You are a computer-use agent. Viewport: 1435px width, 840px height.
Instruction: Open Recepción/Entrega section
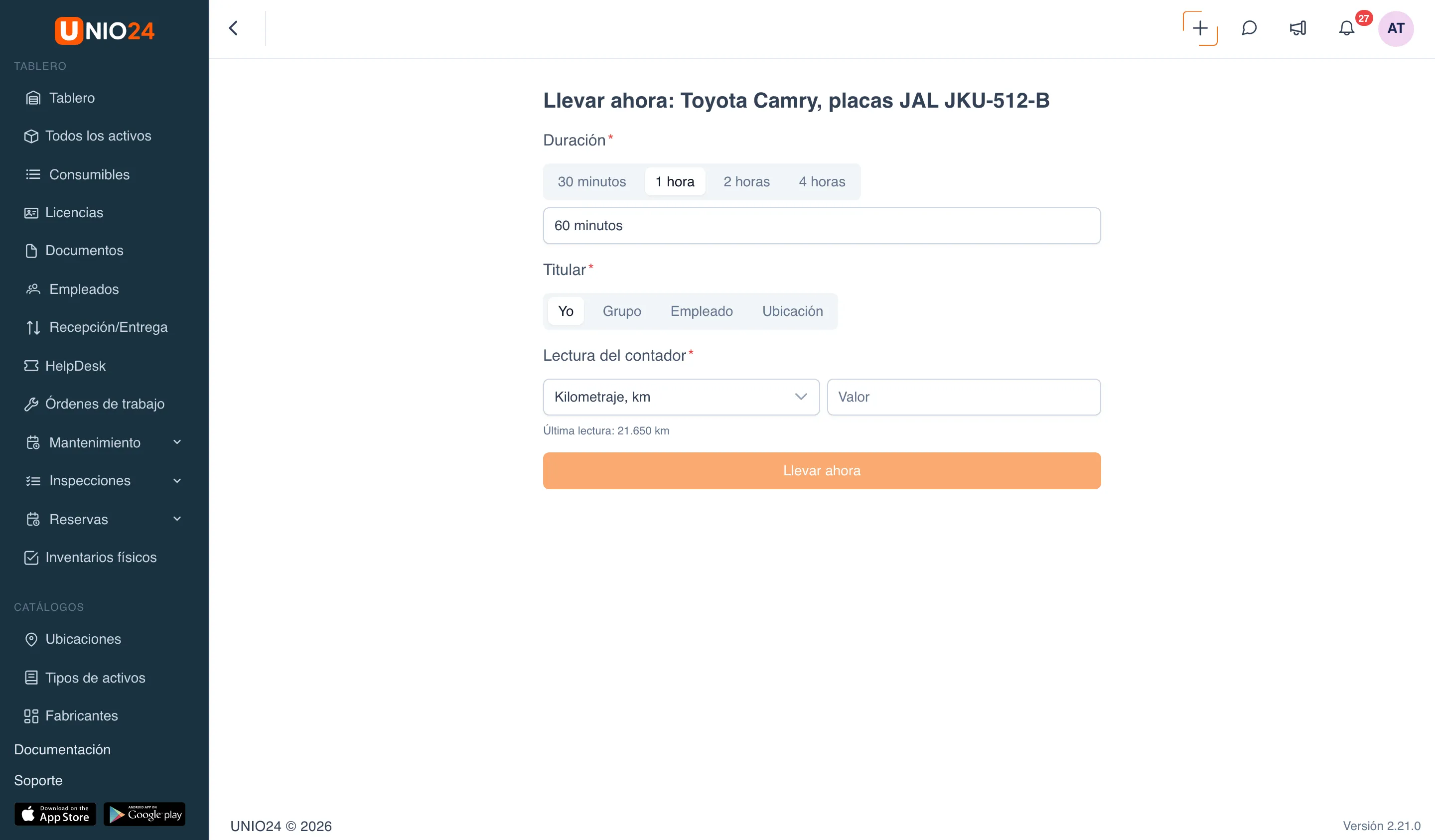pyautogui.click(x=96, y=327)
